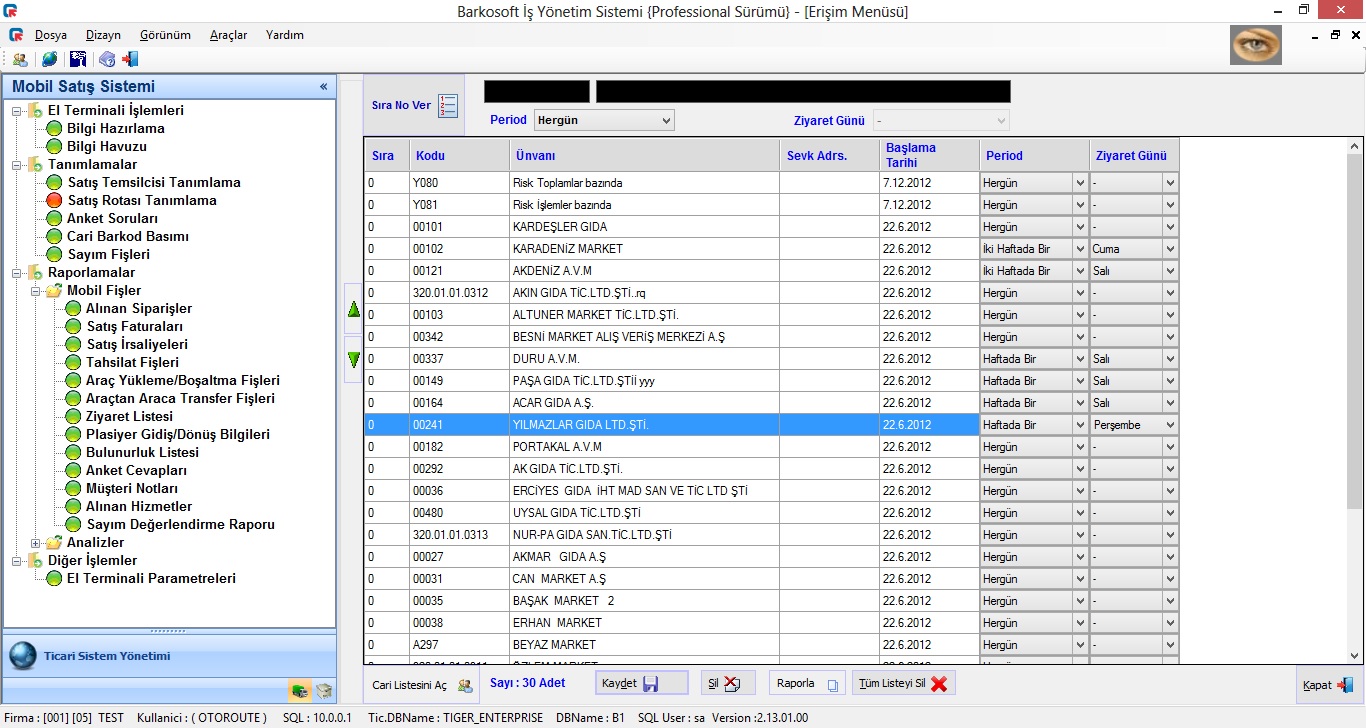Viewport: 1366px width, 728px height.
Task: Open the Ziyaret Günü dropdown showing Cuma
Action: [x=1134, y=249]
